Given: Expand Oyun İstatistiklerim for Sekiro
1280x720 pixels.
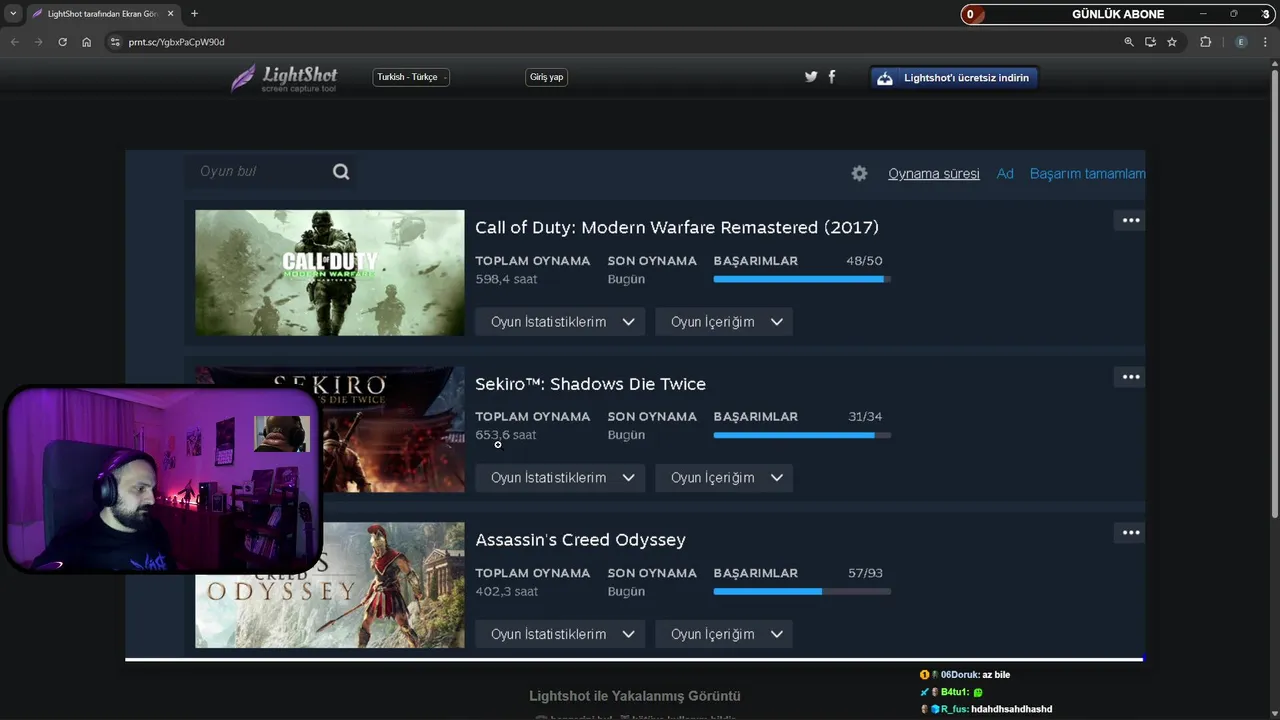Looking at the screenshot, I should pyautogui.click(x=562, y=478).
